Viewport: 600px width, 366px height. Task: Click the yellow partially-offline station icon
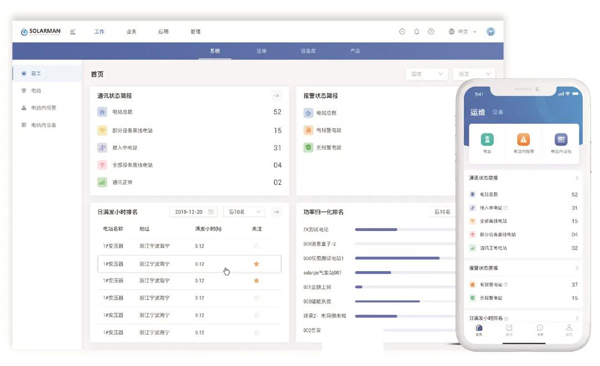point(102,130)
